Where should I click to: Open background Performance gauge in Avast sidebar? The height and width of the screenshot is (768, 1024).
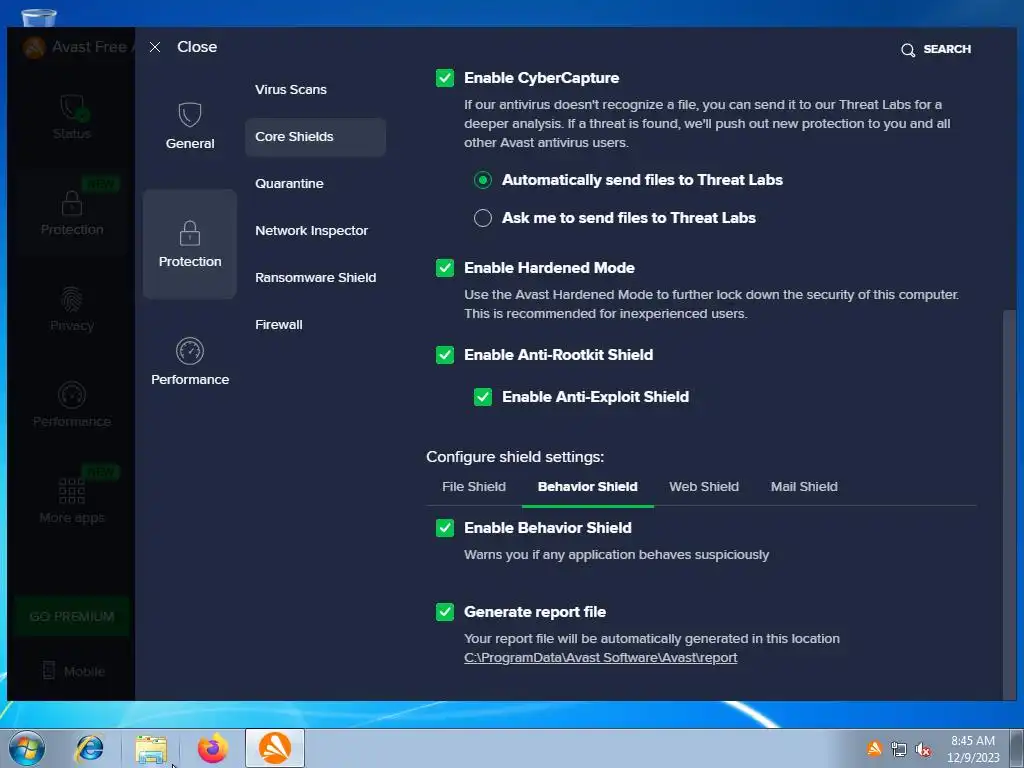pyautogui.click(x=72, y=395)
